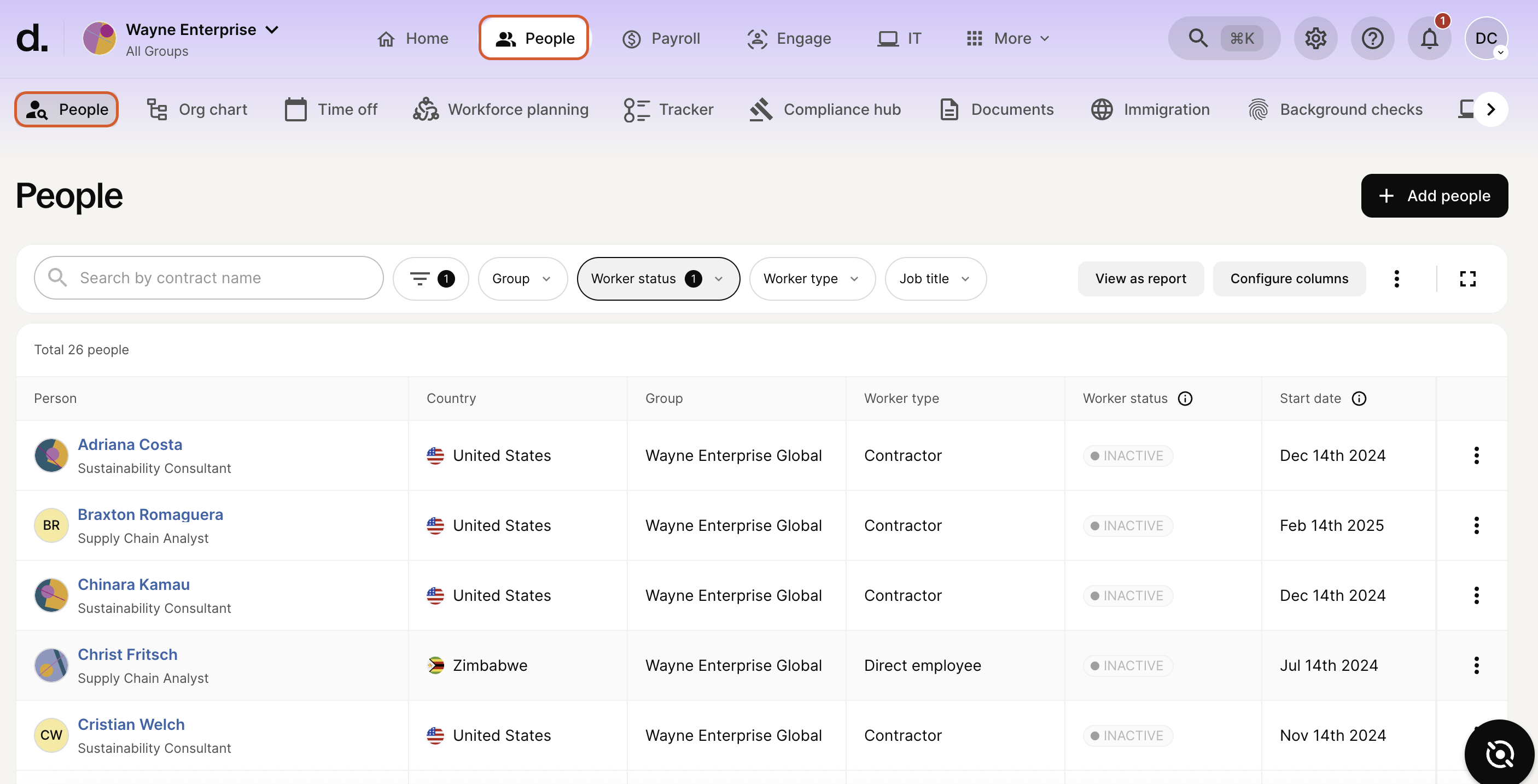
Task: Open Cristian Welch's profile link
Action: [131, 724]
